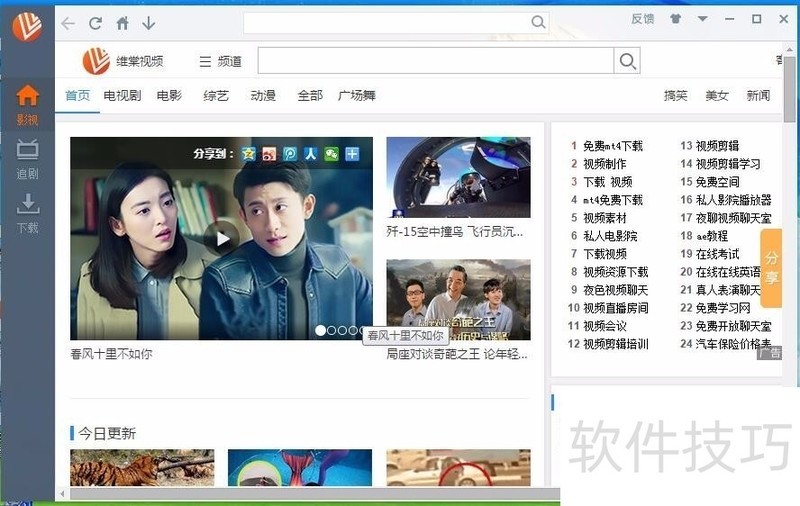Screen dimensions: 800x506
Task: Click ad link 免费学习网
Action: click(x=723, y=308)
